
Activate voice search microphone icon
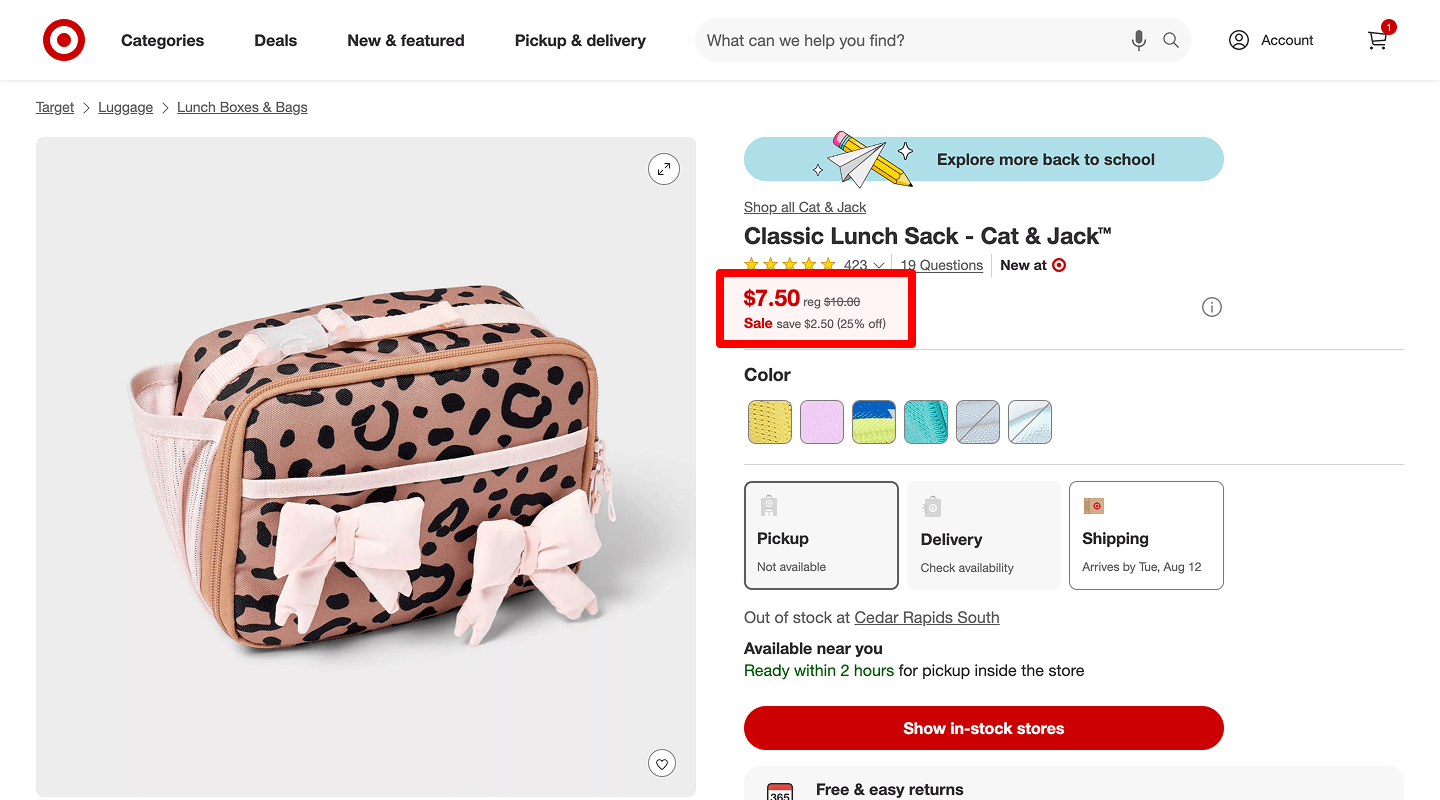(x=1138, y=40)
